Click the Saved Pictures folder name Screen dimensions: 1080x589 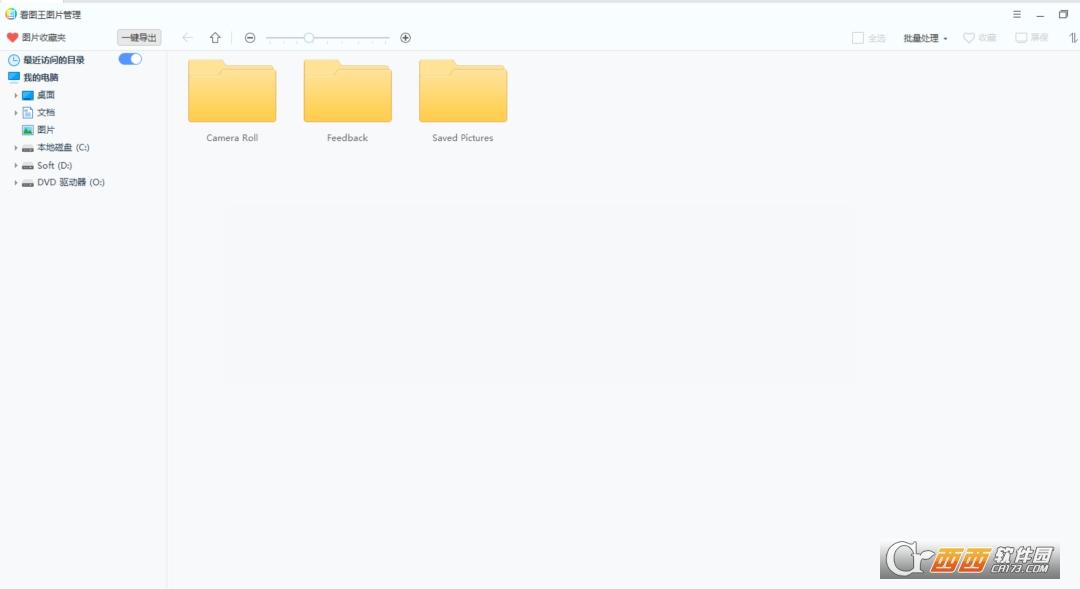(463, 138)
